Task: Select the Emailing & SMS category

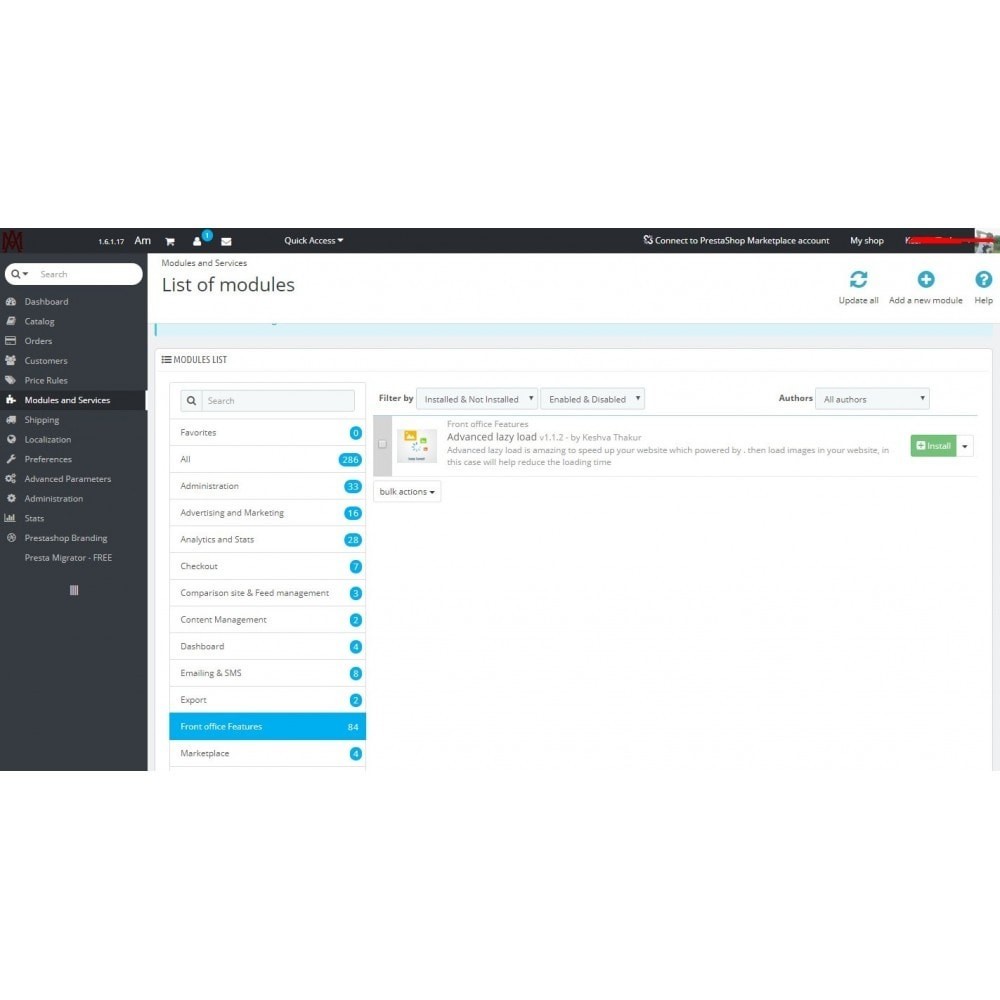Action: tap(267, 673)
